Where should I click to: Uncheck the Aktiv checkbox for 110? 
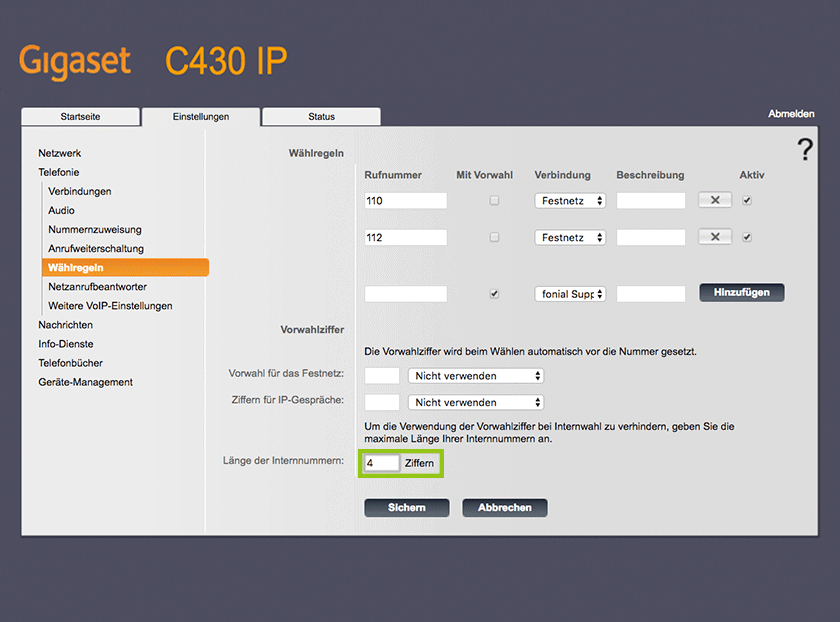[x=747, y=201]
